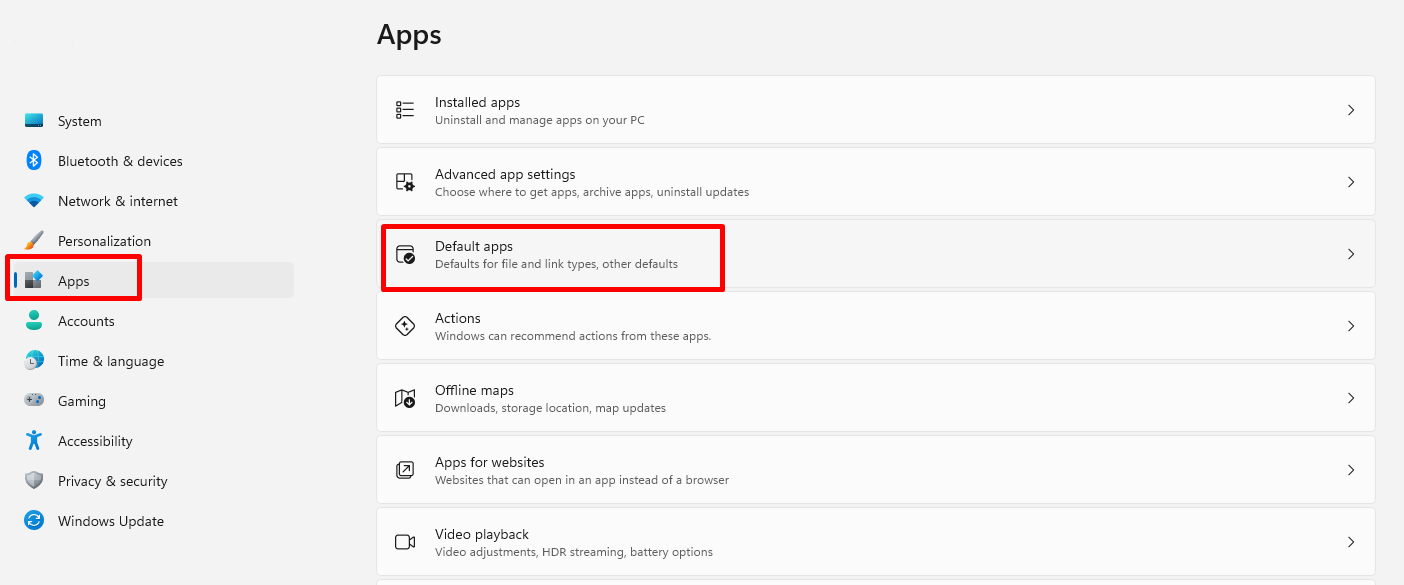The image size is (1404, 585).
Task: Open the Gaming settings page
Action: [x=82, y=401]
